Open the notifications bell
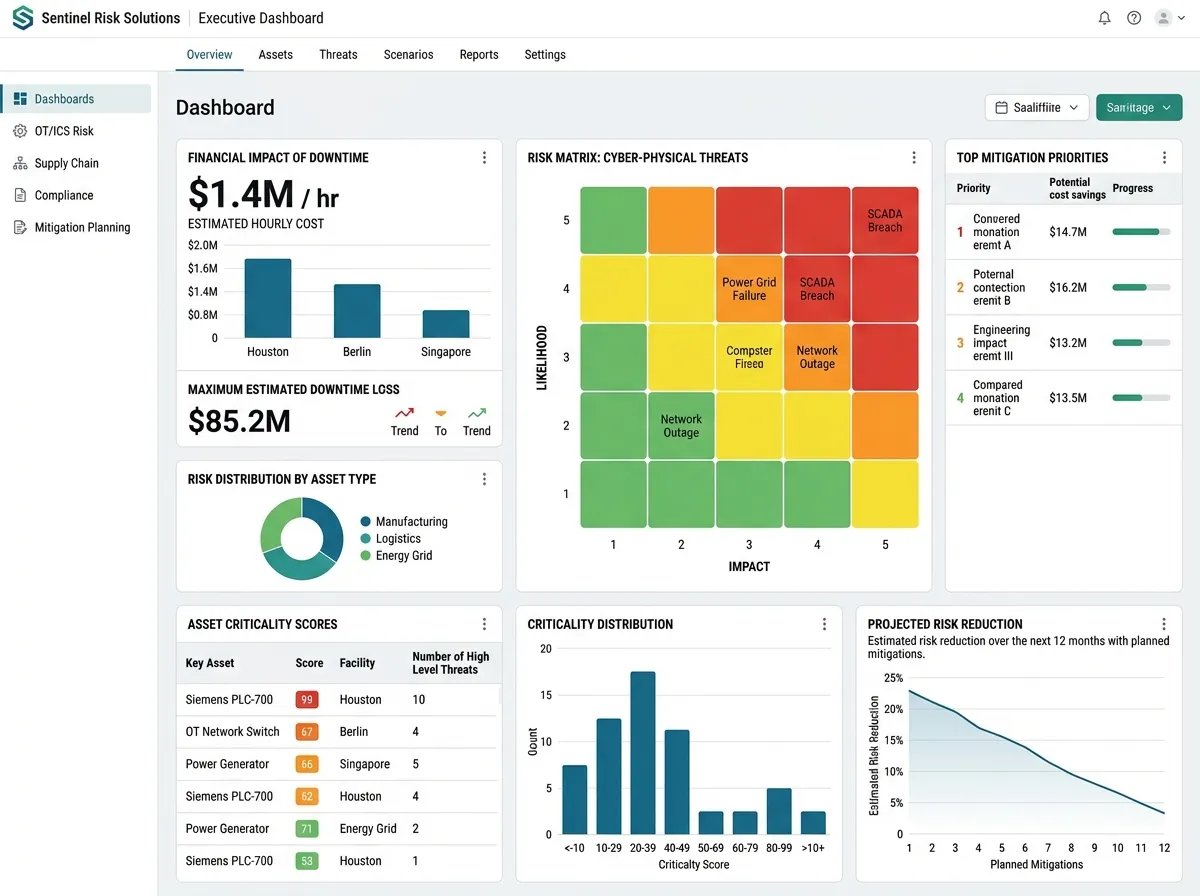 (x=1105, y=18)
